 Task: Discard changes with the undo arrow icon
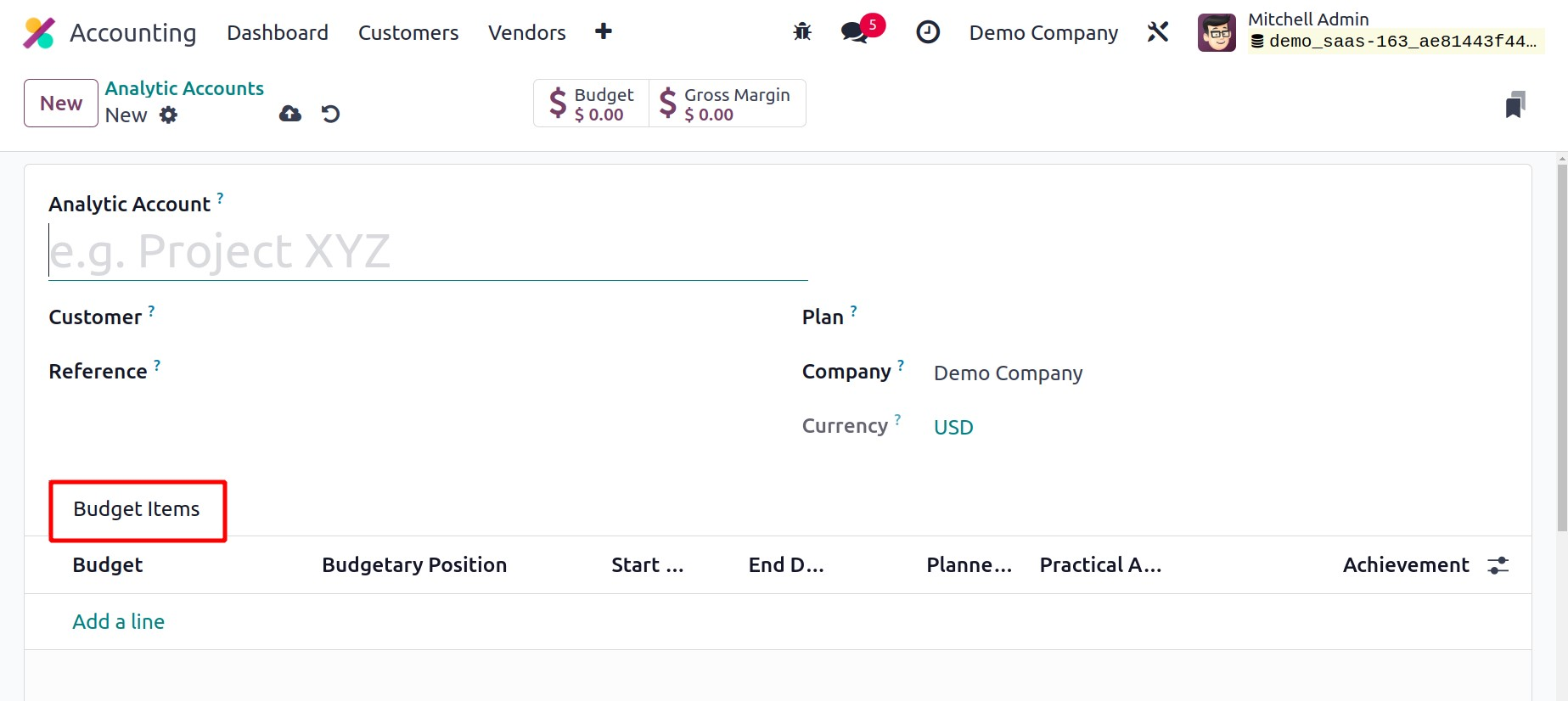[x=331, y=114]
